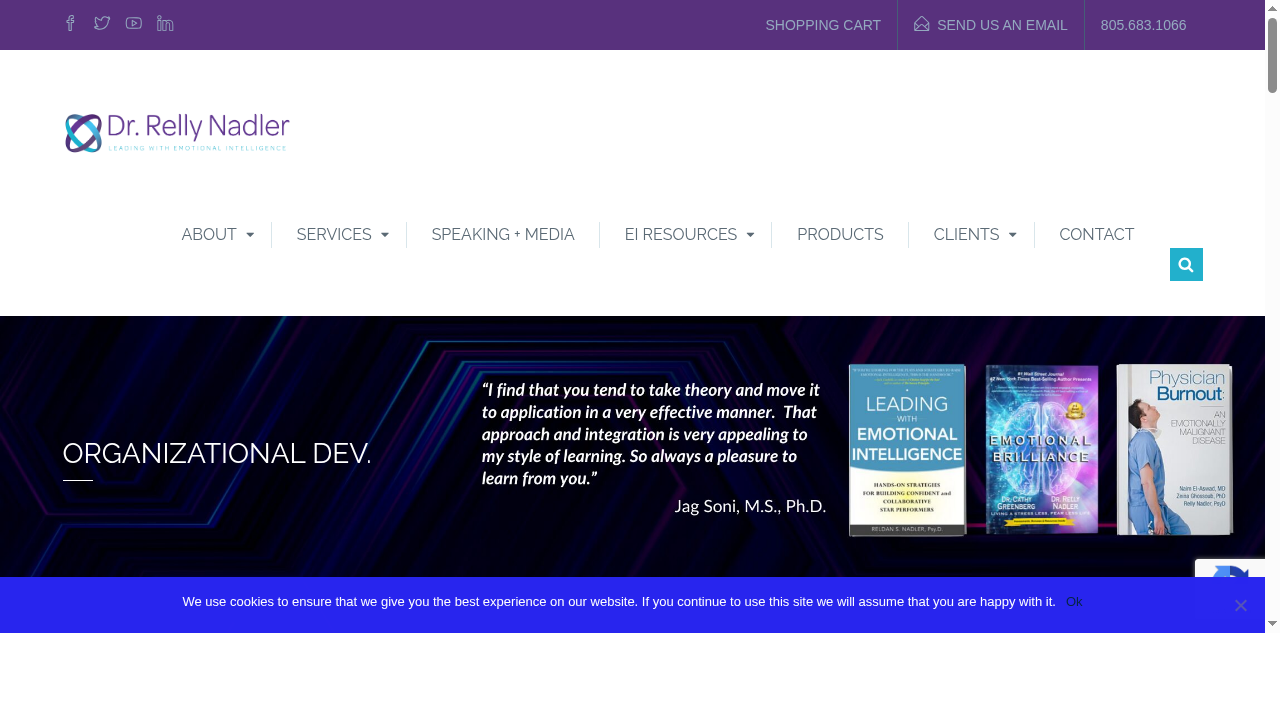
Task: Open the Twitter social icon
Action: pyautogui.click(x=102, y=23)
